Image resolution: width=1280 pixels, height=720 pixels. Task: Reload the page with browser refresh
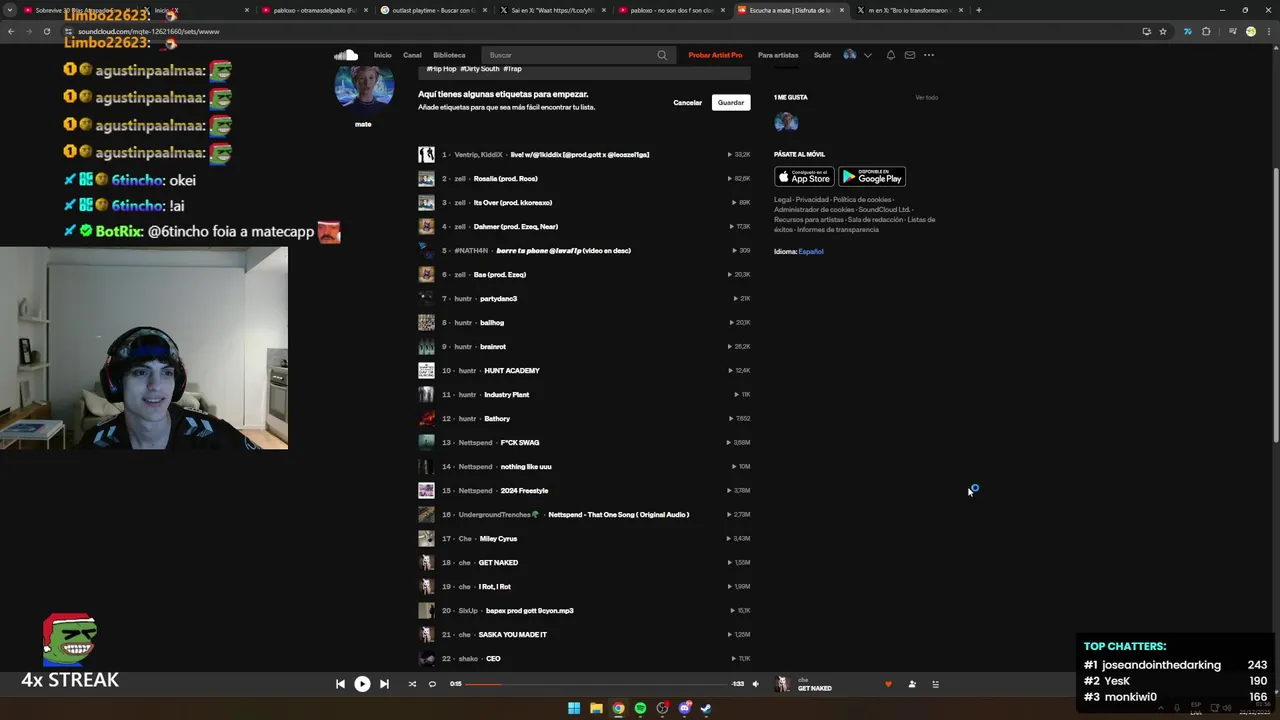[x=46, y=31]
